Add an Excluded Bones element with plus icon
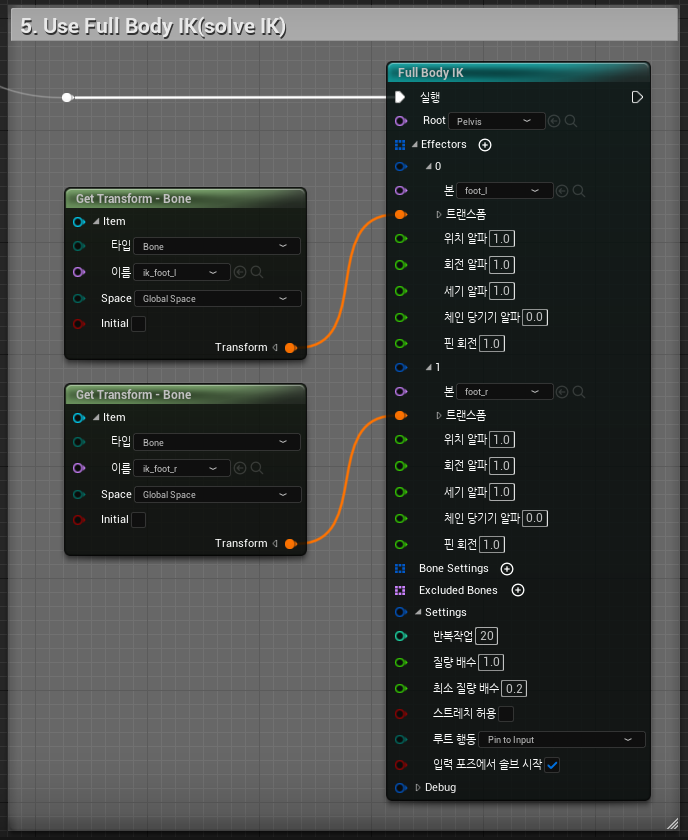Viewport: 688px width, 840px height. [518, 590]
